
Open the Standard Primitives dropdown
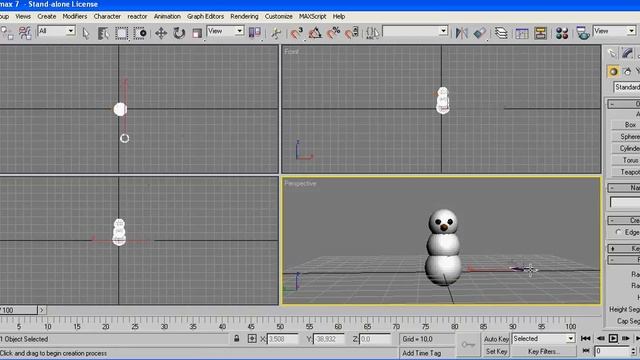click(x=627, y=87)
